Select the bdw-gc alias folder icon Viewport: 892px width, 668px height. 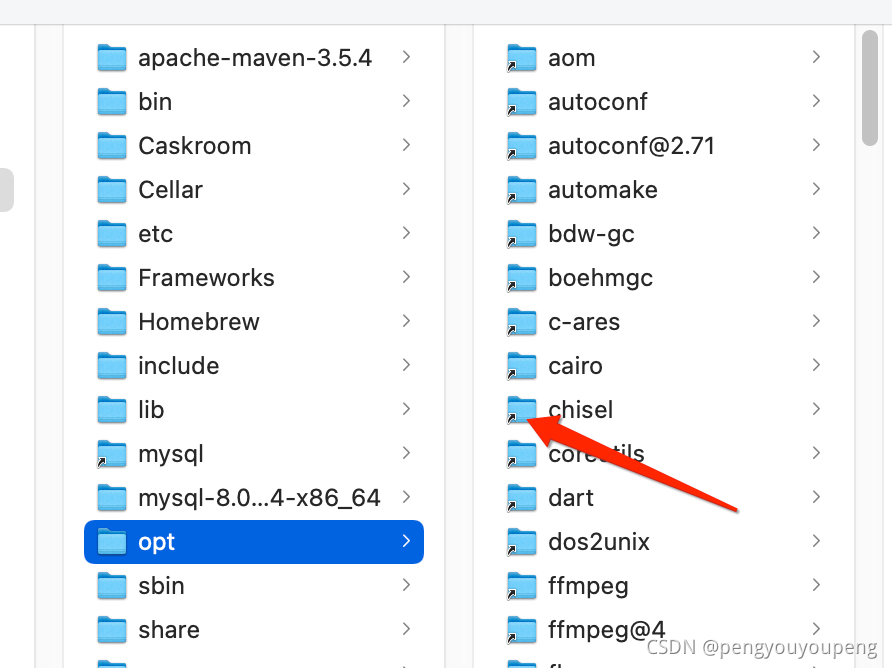[x=522, y=233]
